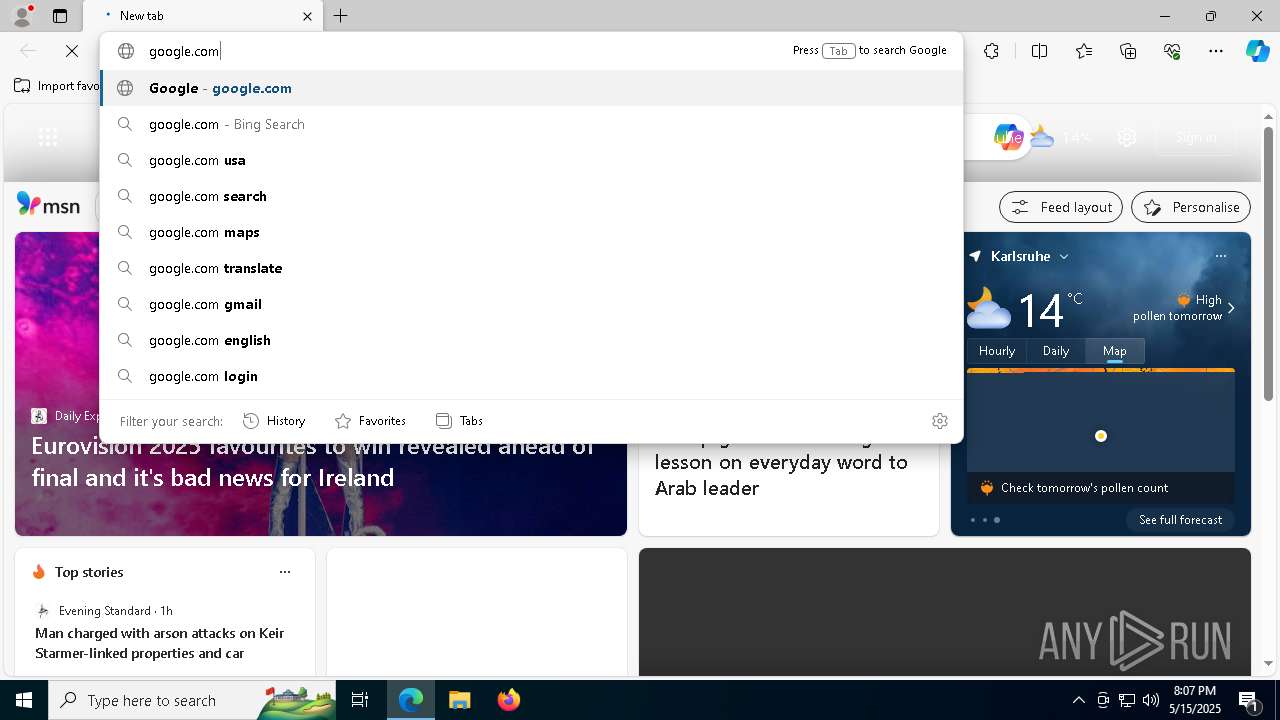This screenshot has height=720, width=1280.
Task: Open Split screen icon
Action: pos(1039,51)
